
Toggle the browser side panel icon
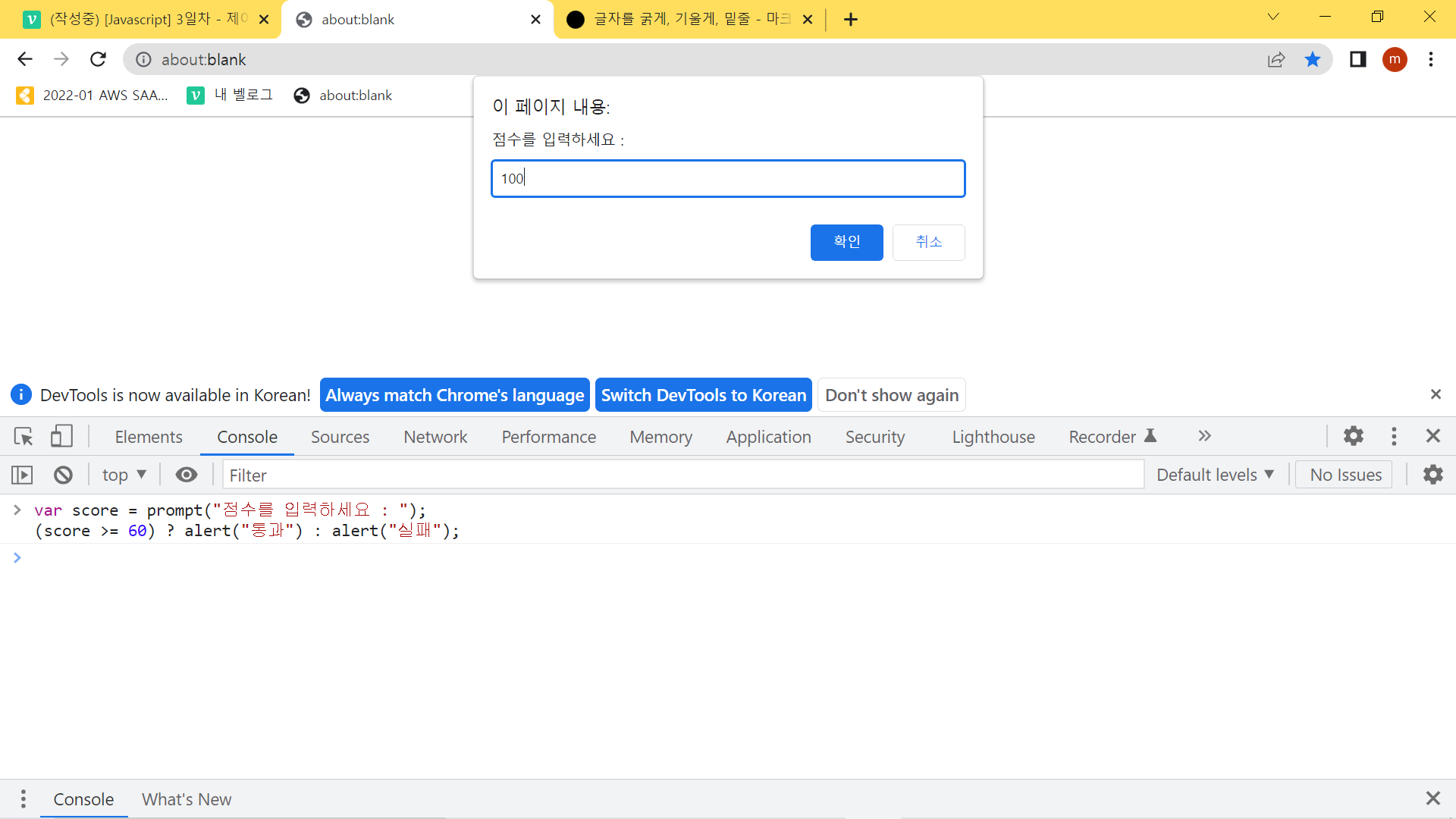[x=1357, y=60]
